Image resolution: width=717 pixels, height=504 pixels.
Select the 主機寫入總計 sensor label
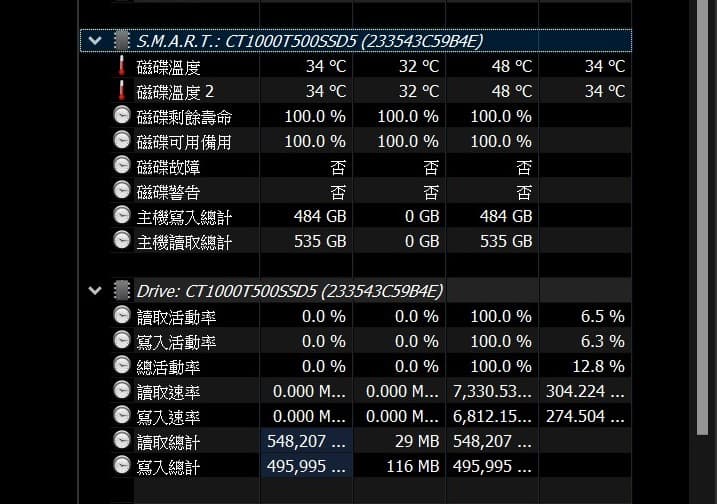tap(184, 217)
